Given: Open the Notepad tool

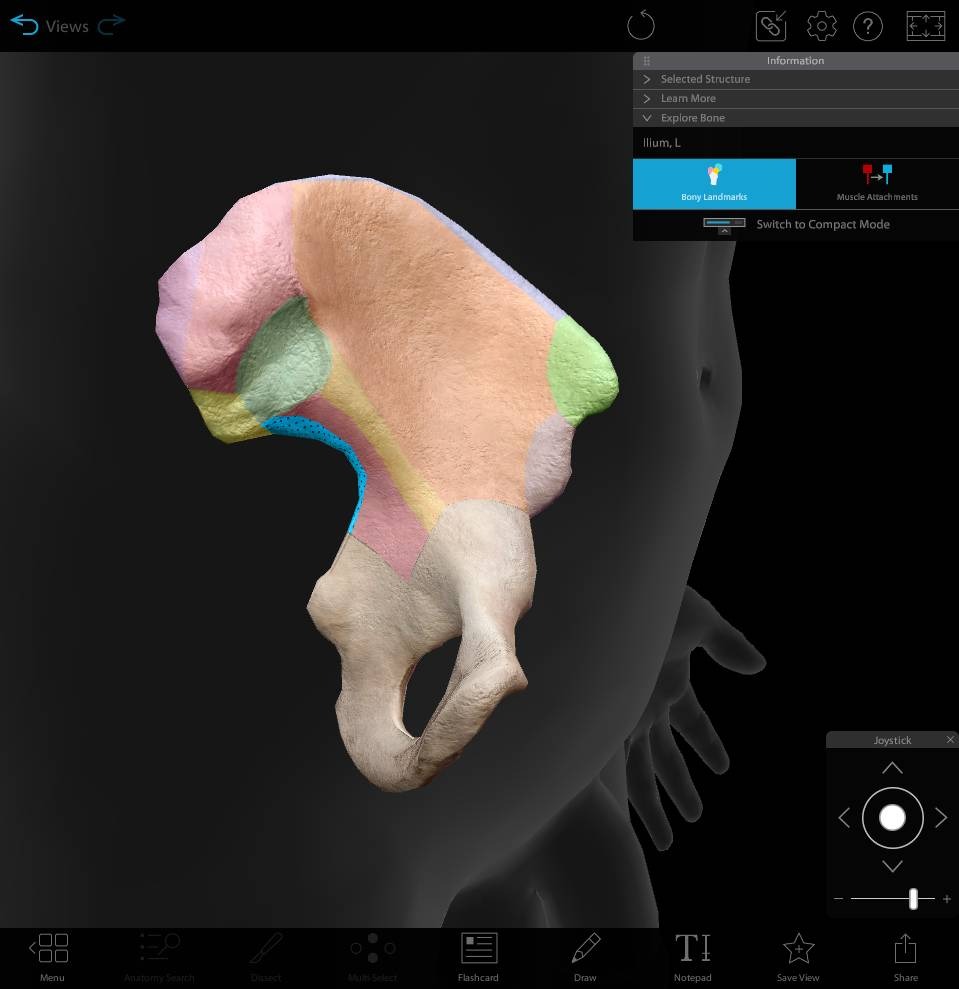Looking at the screenshot, I should 692,956.
